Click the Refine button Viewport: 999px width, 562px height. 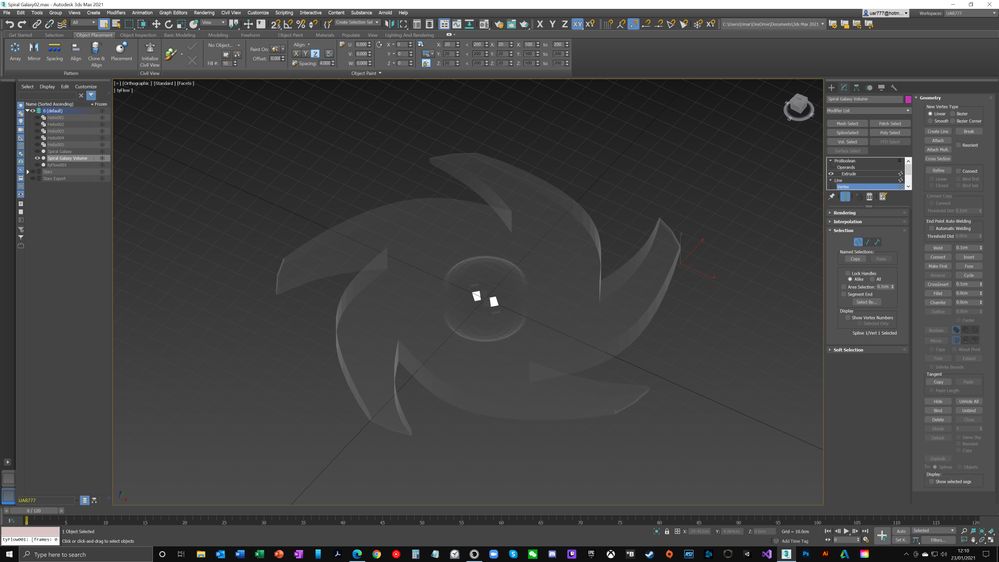coord(938,171)
